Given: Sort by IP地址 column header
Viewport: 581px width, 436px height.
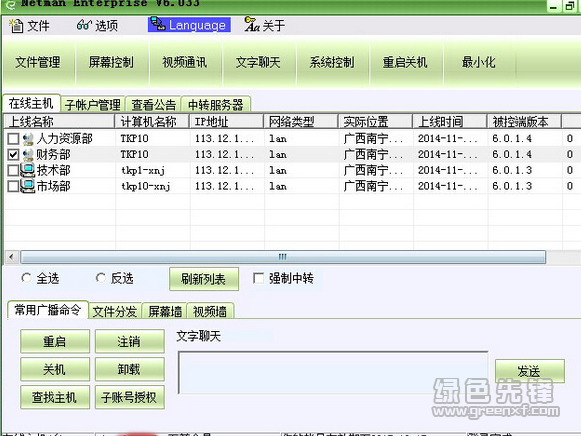Looking at the screenshot, I should 227,122.
